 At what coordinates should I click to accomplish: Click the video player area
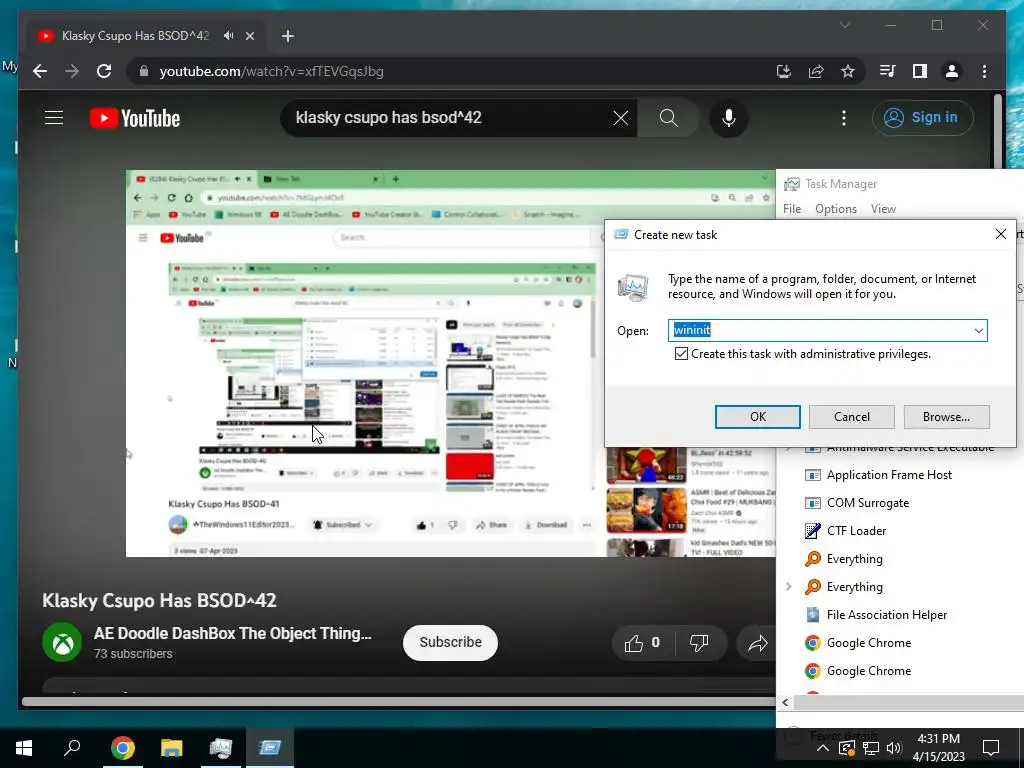tap(450, 363)
